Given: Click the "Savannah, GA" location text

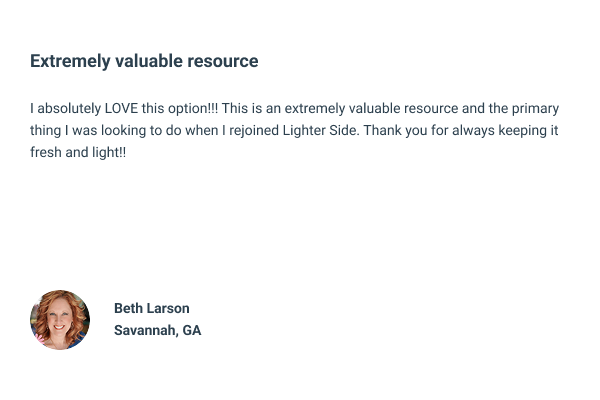Looking at the screenshot, I should click(157, 330).
